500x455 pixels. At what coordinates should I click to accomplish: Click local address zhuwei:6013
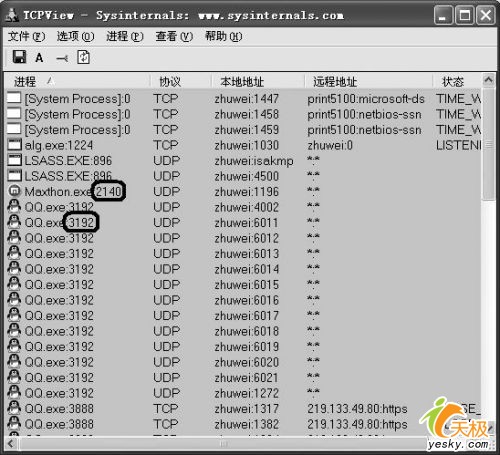(x=247, y=254)
